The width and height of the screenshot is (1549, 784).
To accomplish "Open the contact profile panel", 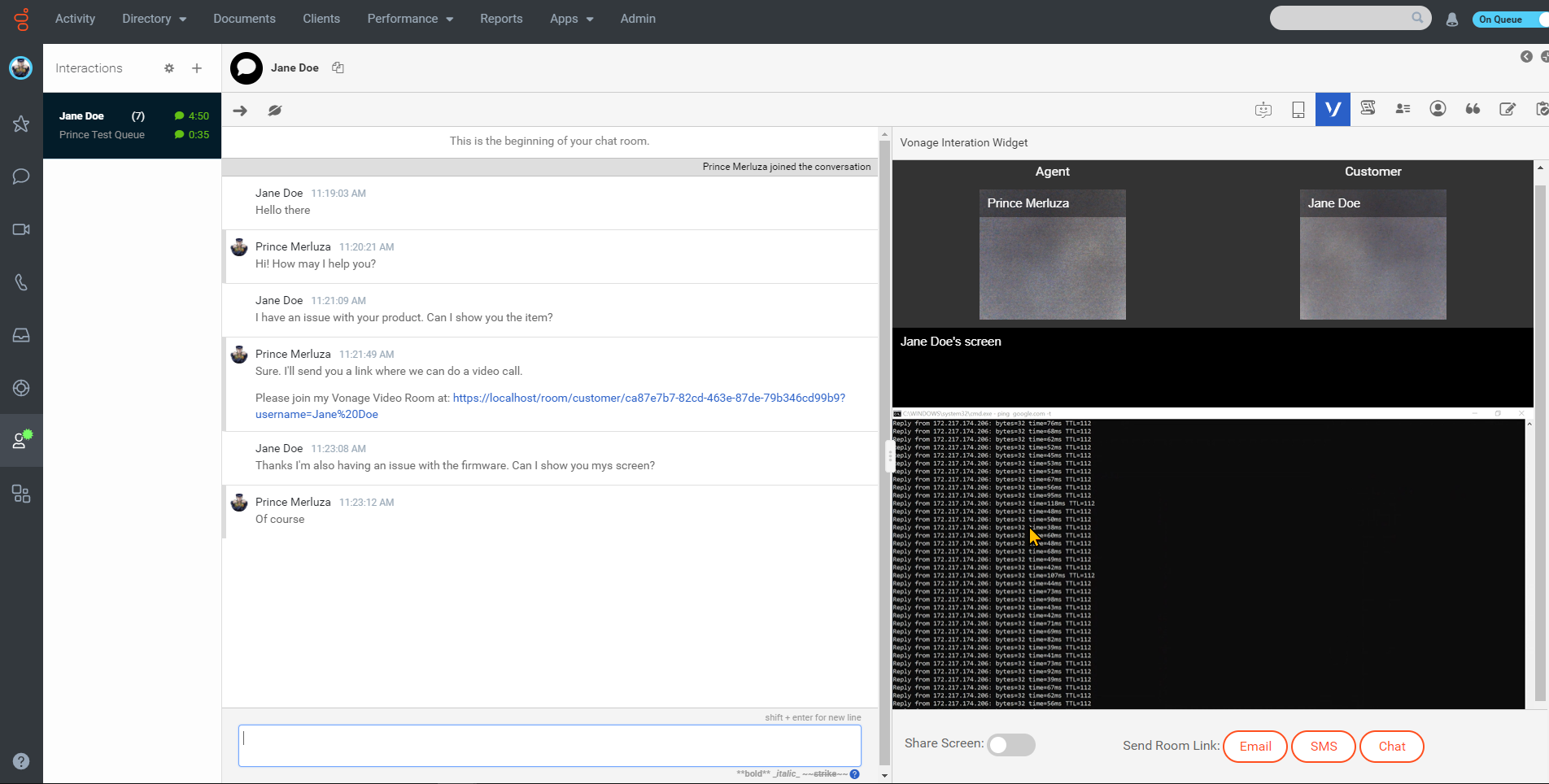I will click(x=1438, y=109).
